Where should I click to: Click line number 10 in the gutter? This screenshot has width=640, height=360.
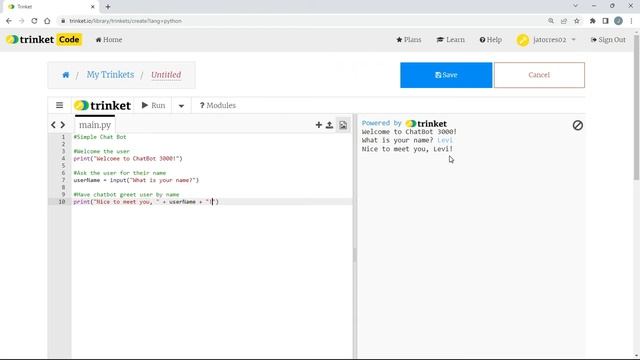[62, 202]
